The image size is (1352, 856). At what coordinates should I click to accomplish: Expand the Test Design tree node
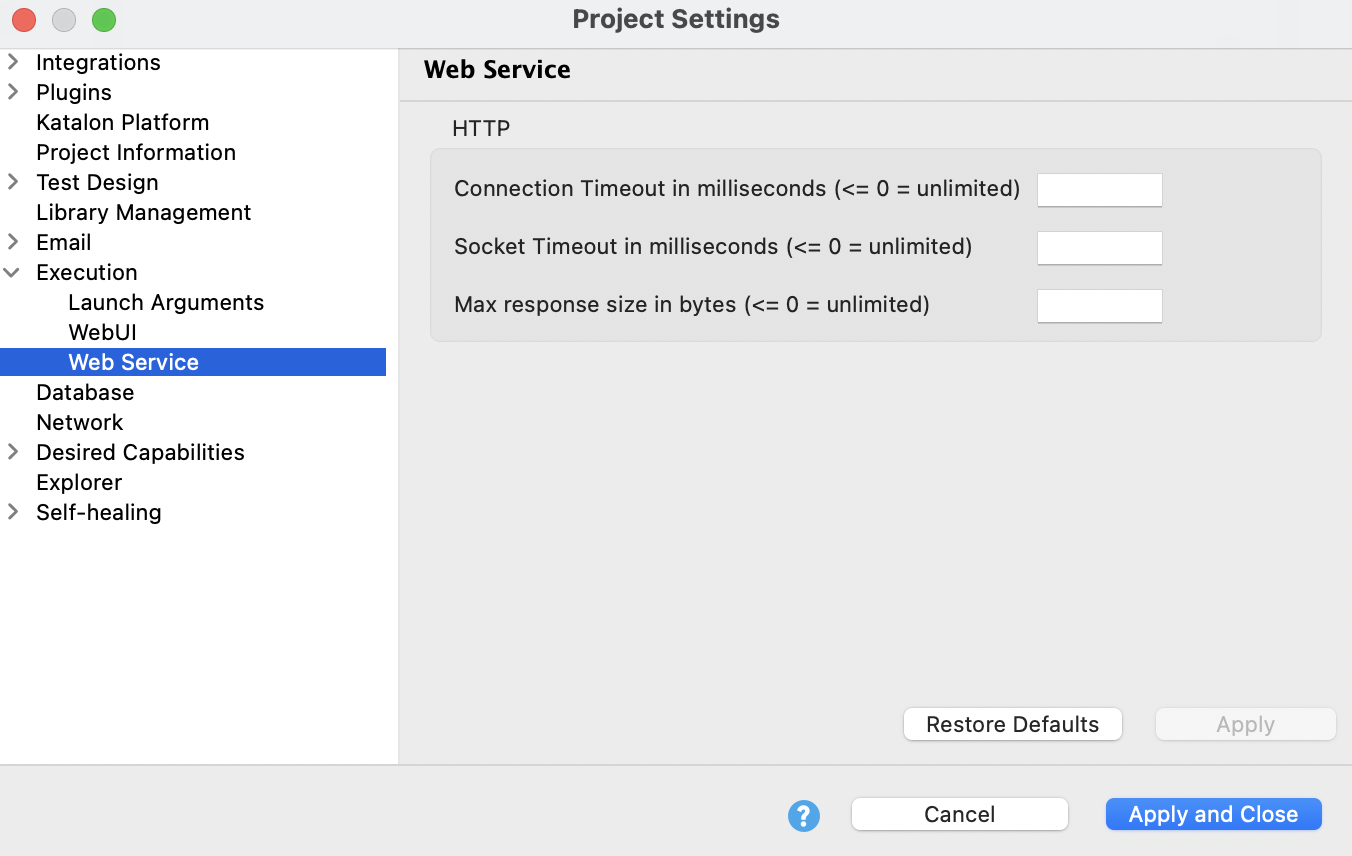(13, 182)
